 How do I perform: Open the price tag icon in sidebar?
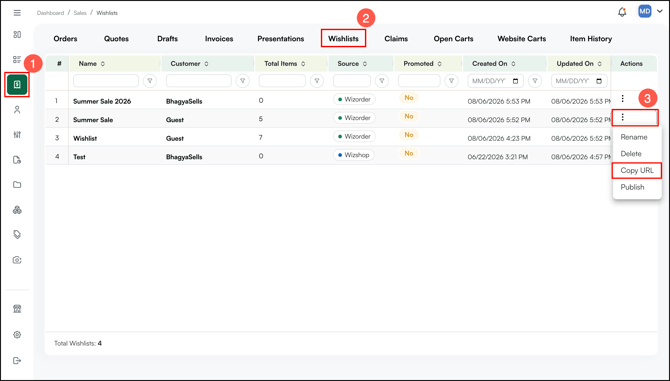17,234
